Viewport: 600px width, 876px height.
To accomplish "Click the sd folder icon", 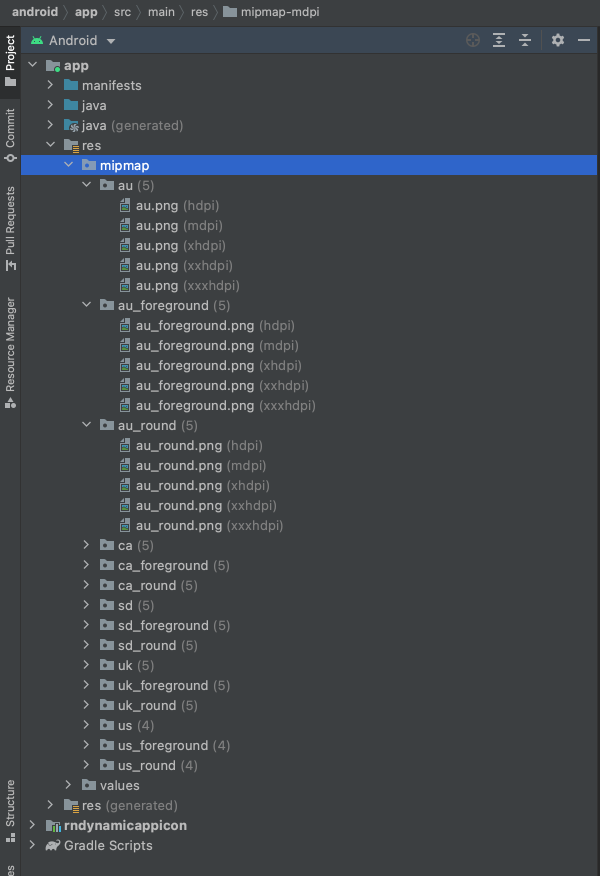I will [x=107, y=605].
